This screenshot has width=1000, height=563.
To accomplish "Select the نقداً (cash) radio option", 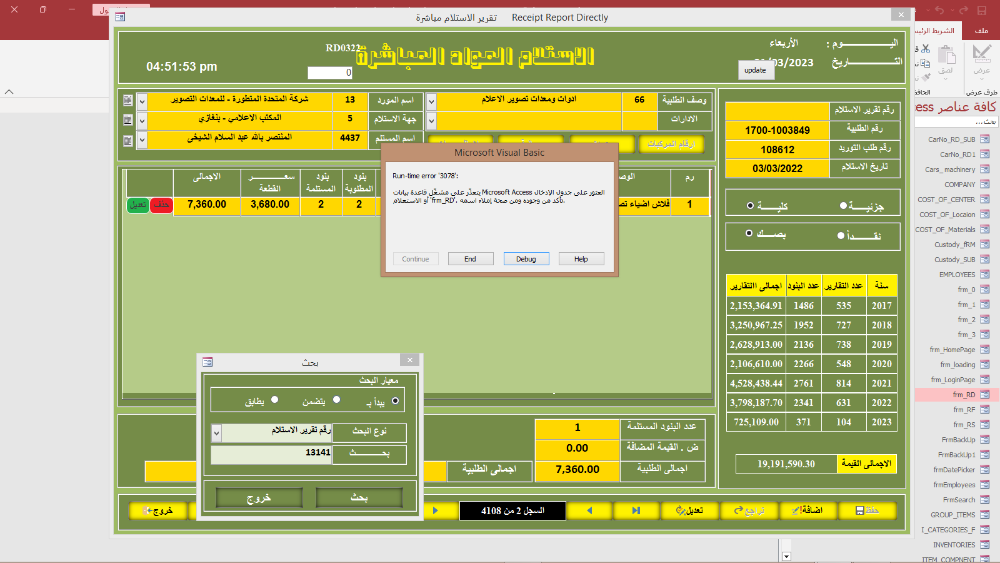I will 841,235.
